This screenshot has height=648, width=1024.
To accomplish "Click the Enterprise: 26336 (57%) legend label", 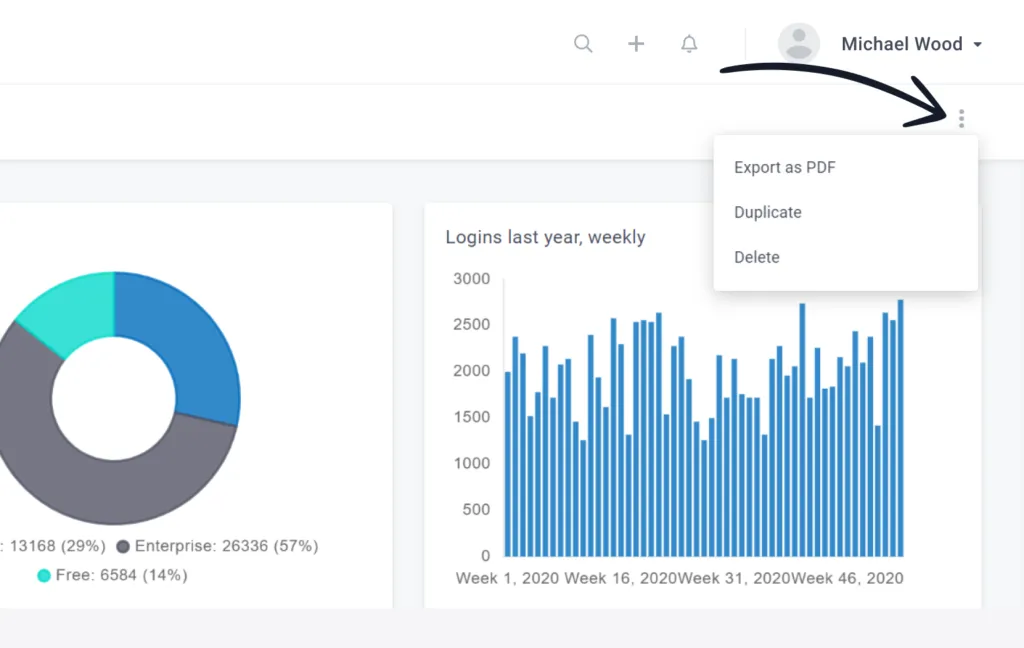I will click(x=227, y=546).
